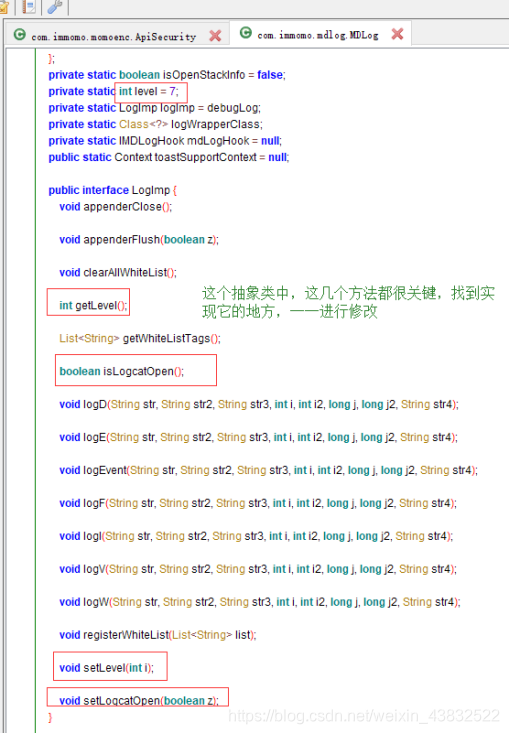This screenshot has height=734, width=509.
Task: Click the 'int level = 7' declaration
Action: [148, 91]
